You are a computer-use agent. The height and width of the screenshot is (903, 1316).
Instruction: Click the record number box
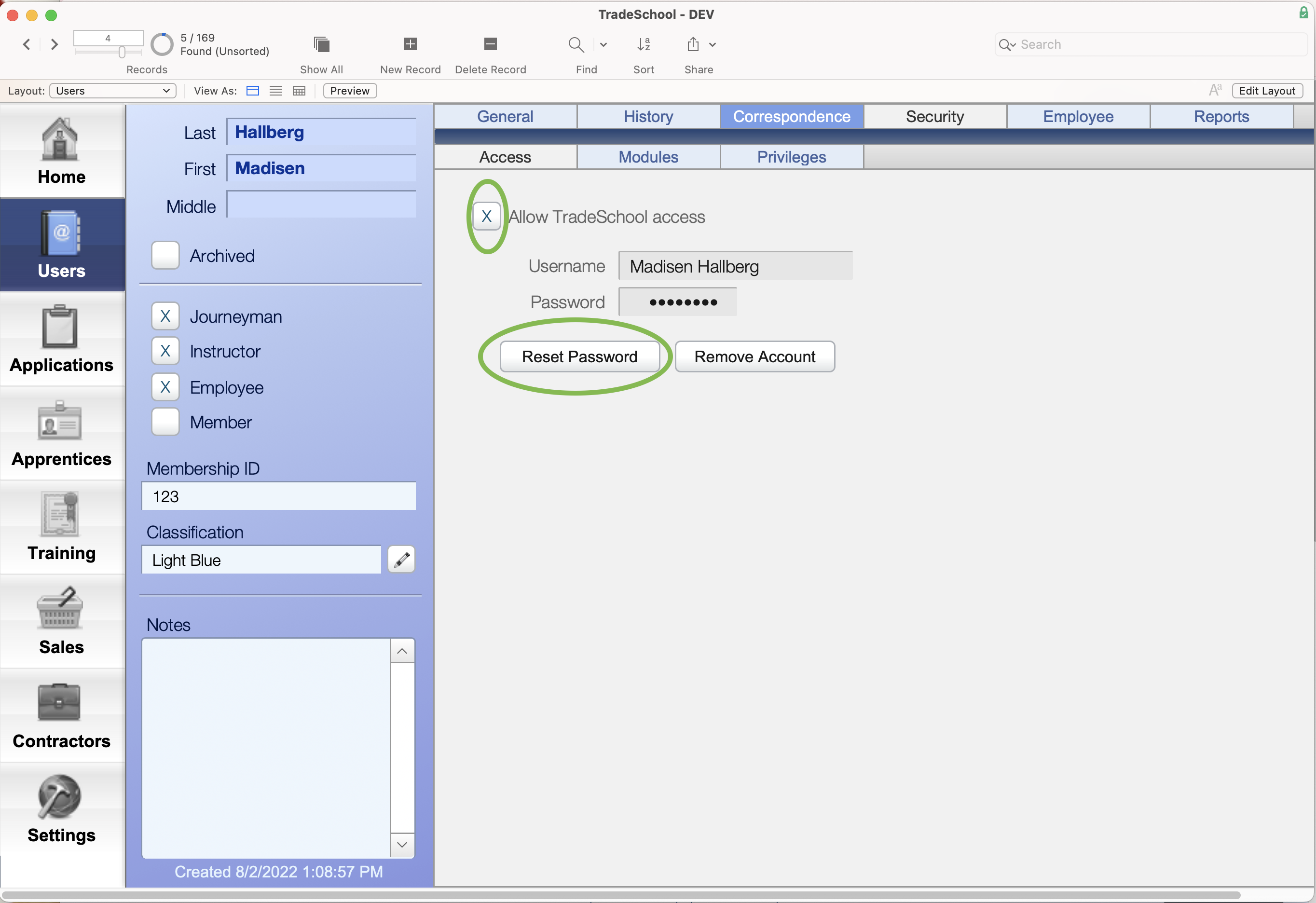(x=108, y=39)
